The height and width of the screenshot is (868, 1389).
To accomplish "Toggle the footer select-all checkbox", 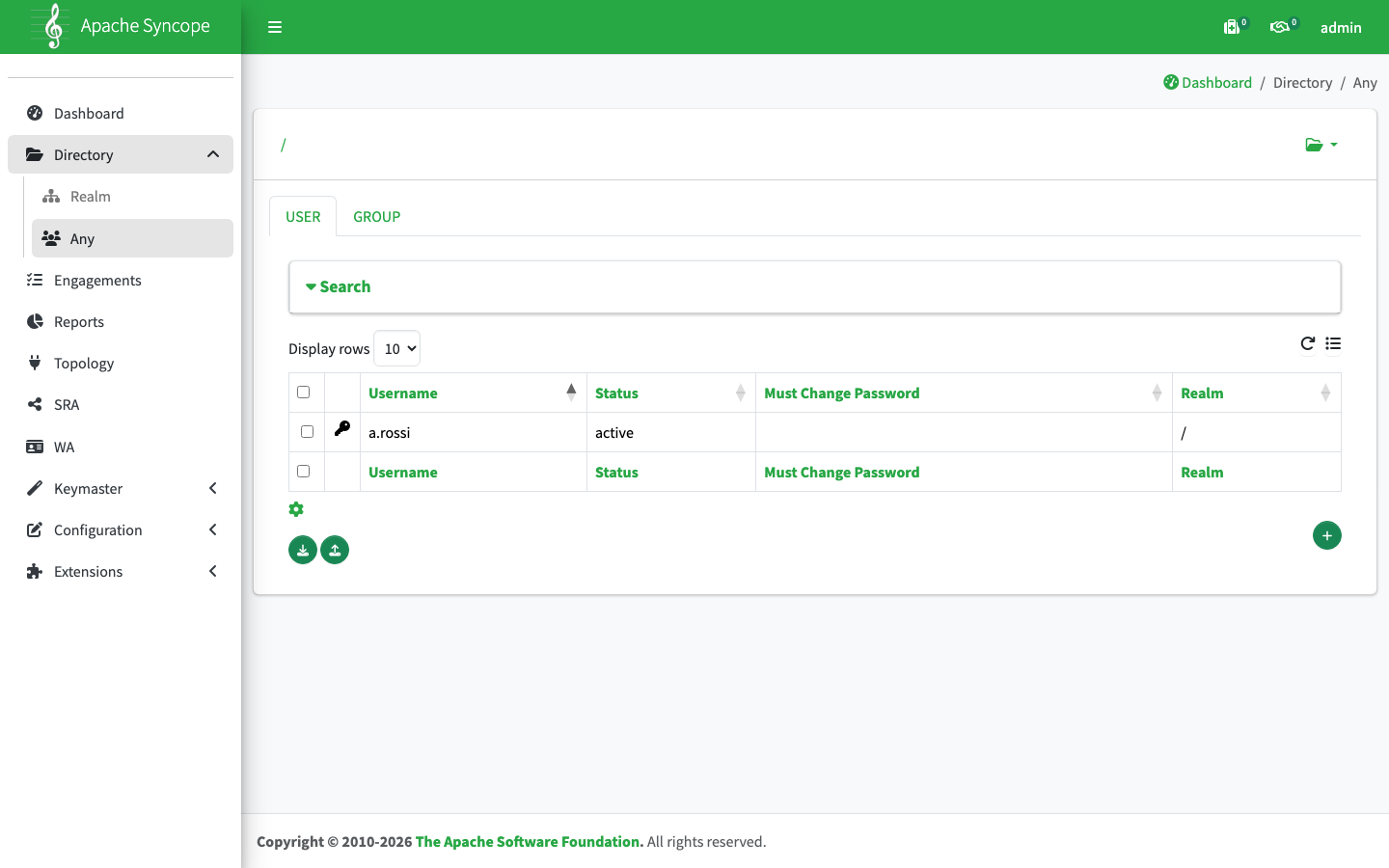I will click(x=304, y=471).
